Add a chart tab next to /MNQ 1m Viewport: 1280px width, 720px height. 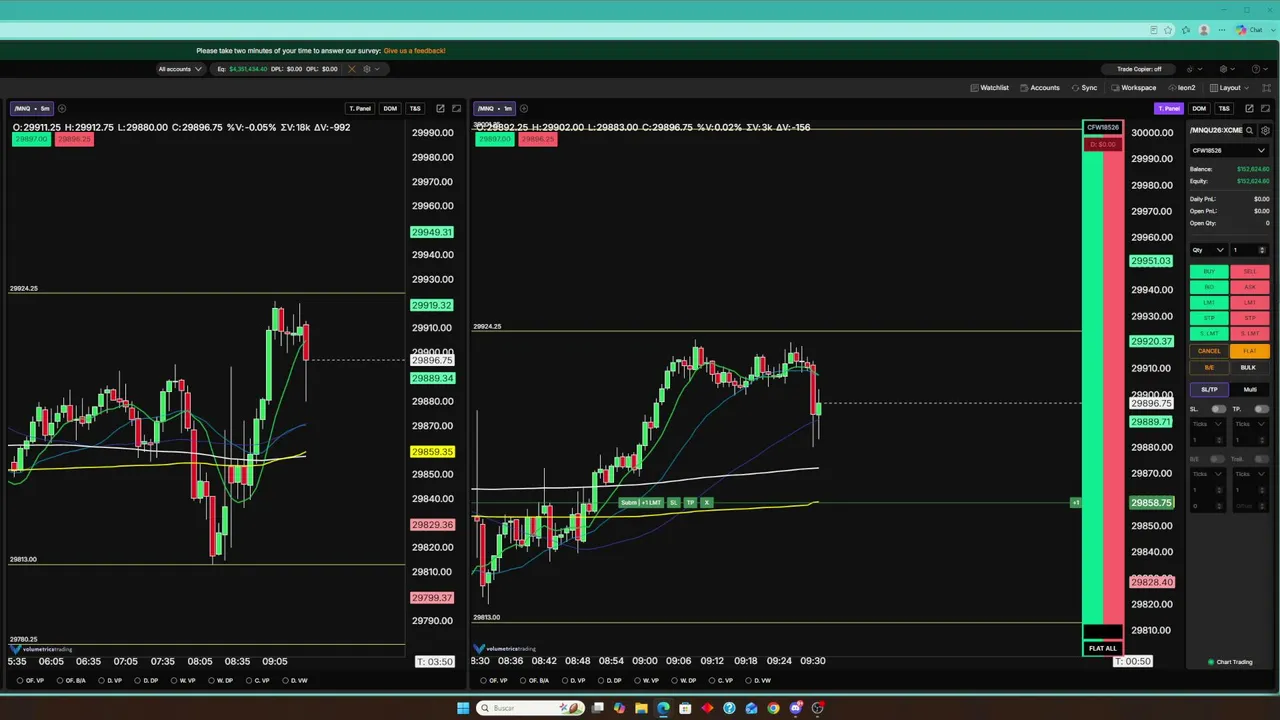pos(524,108)
